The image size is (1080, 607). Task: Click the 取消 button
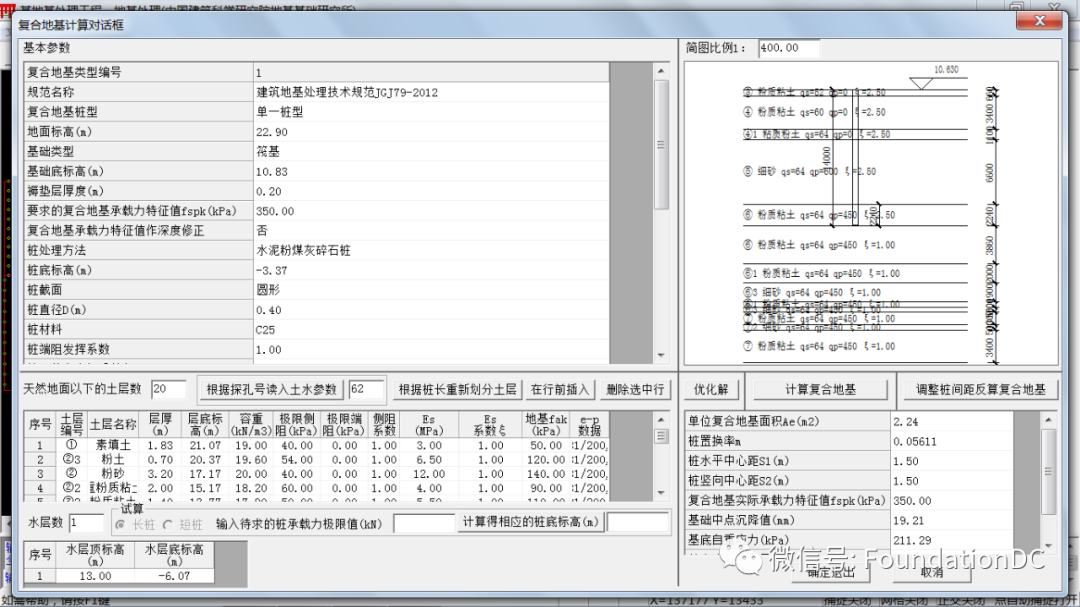click(x=931, y=573)
